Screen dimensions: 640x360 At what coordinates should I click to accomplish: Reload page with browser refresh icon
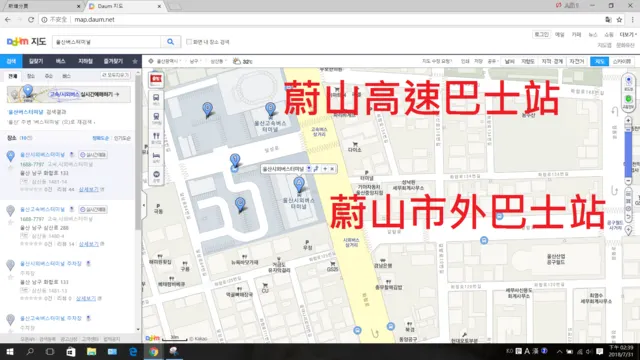[31, 19]
